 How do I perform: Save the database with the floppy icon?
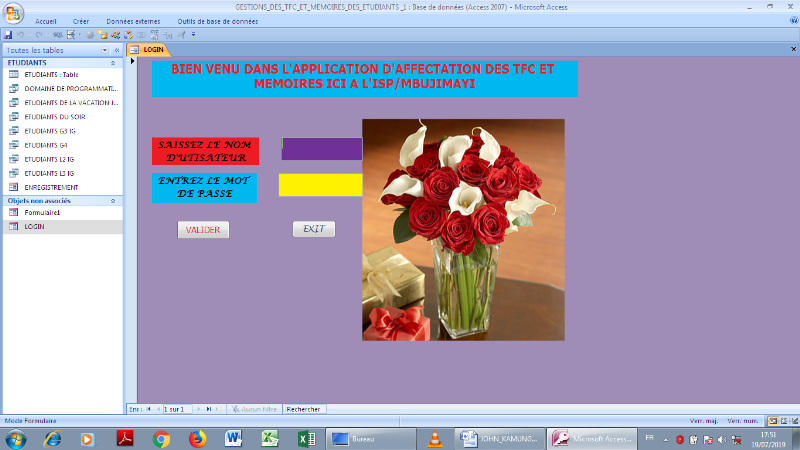tap(8, 35)
